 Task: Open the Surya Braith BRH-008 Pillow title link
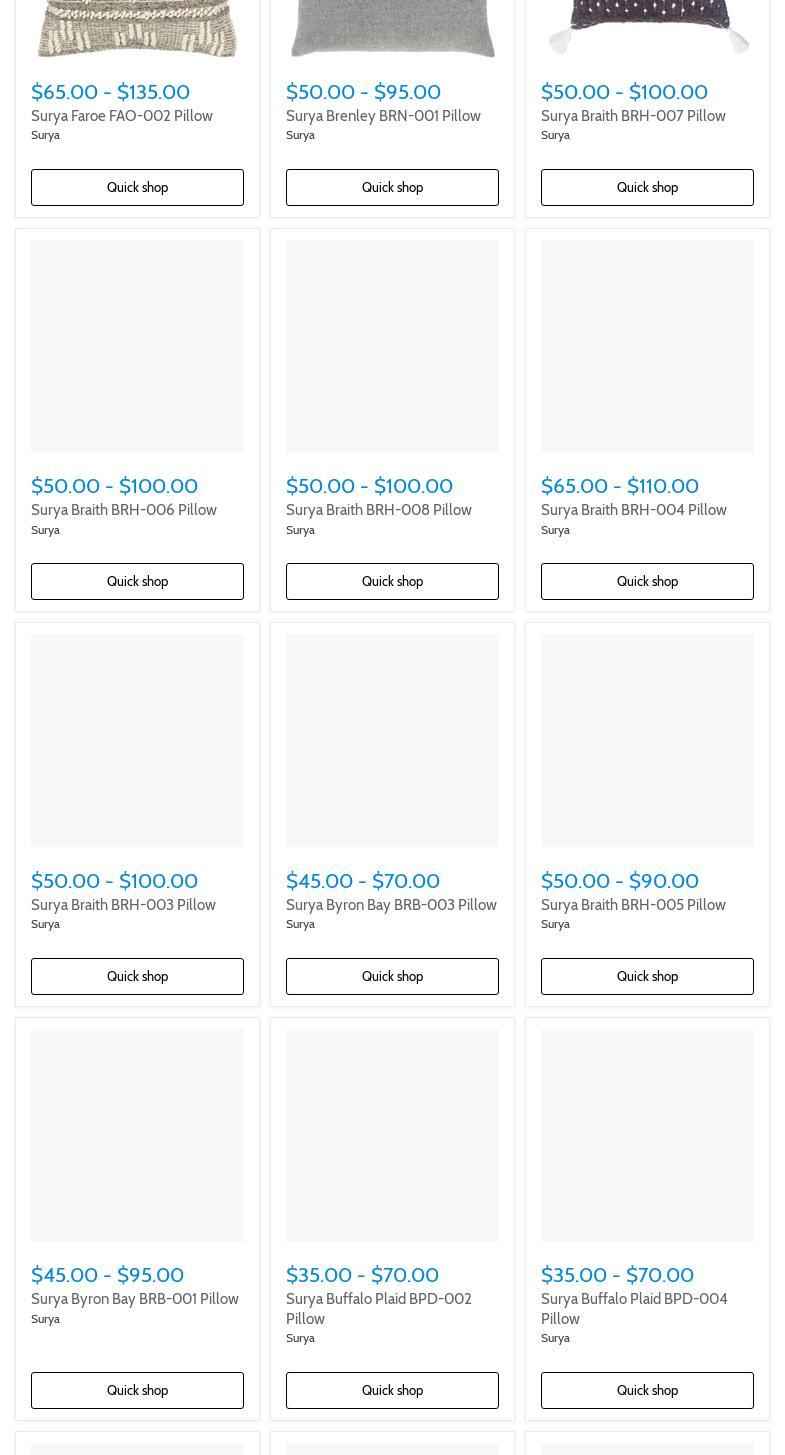point(378,510)
